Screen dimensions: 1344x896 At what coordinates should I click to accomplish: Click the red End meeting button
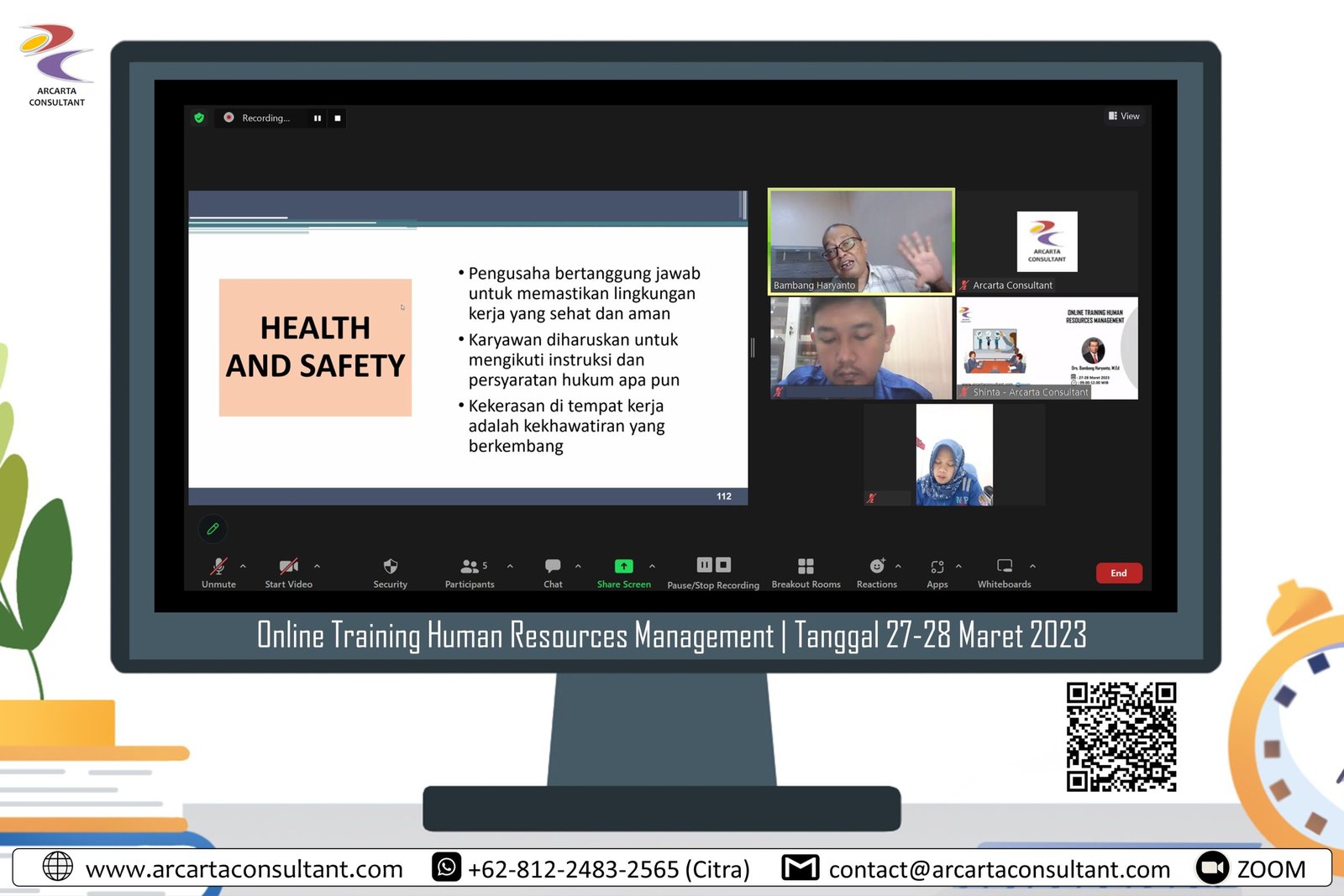(x=1118, y=574)
